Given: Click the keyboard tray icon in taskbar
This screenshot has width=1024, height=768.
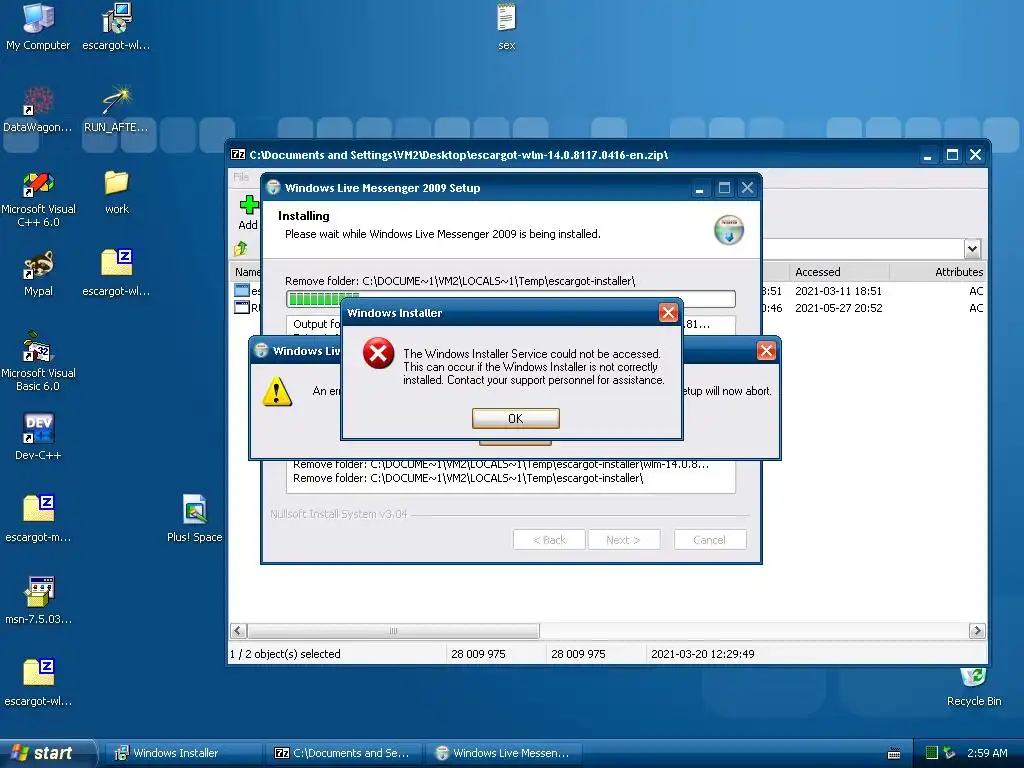Looking at the screenshot, I should coord(894,754).
